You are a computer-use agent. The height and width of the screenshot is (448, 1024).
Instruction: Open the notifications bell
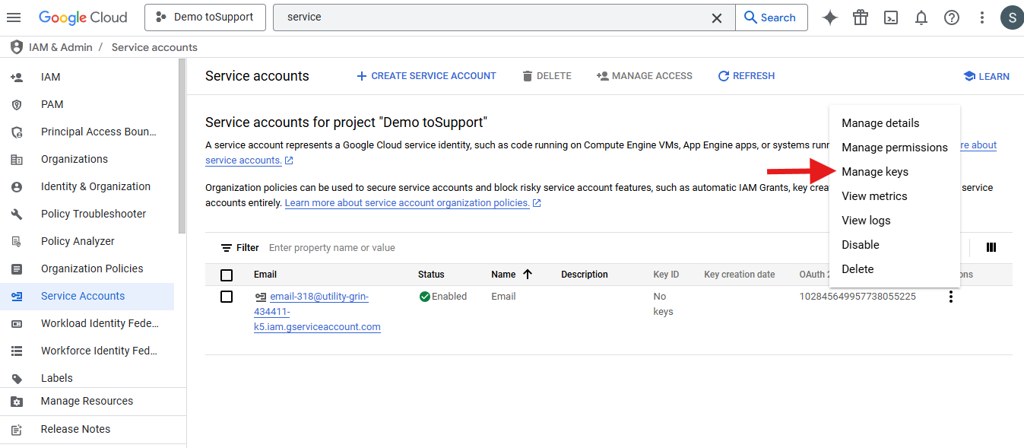921,17
